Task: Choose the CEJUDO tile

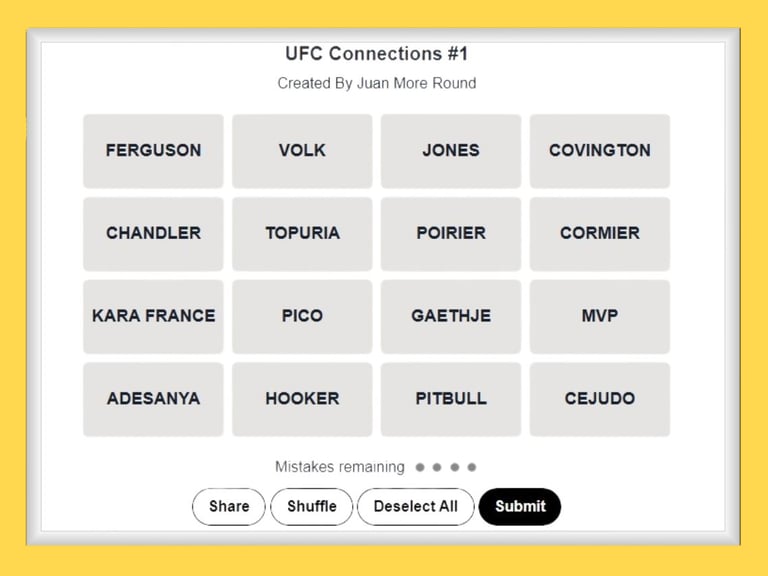Action: [x=600, y=399]
